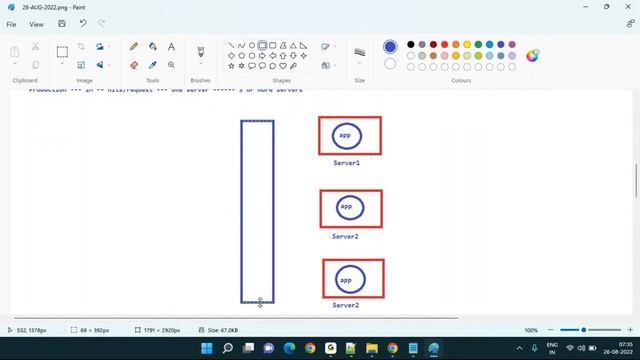This screenshot has width=640, height=360.
Task: Open the View menu
Action: (36, 24)
